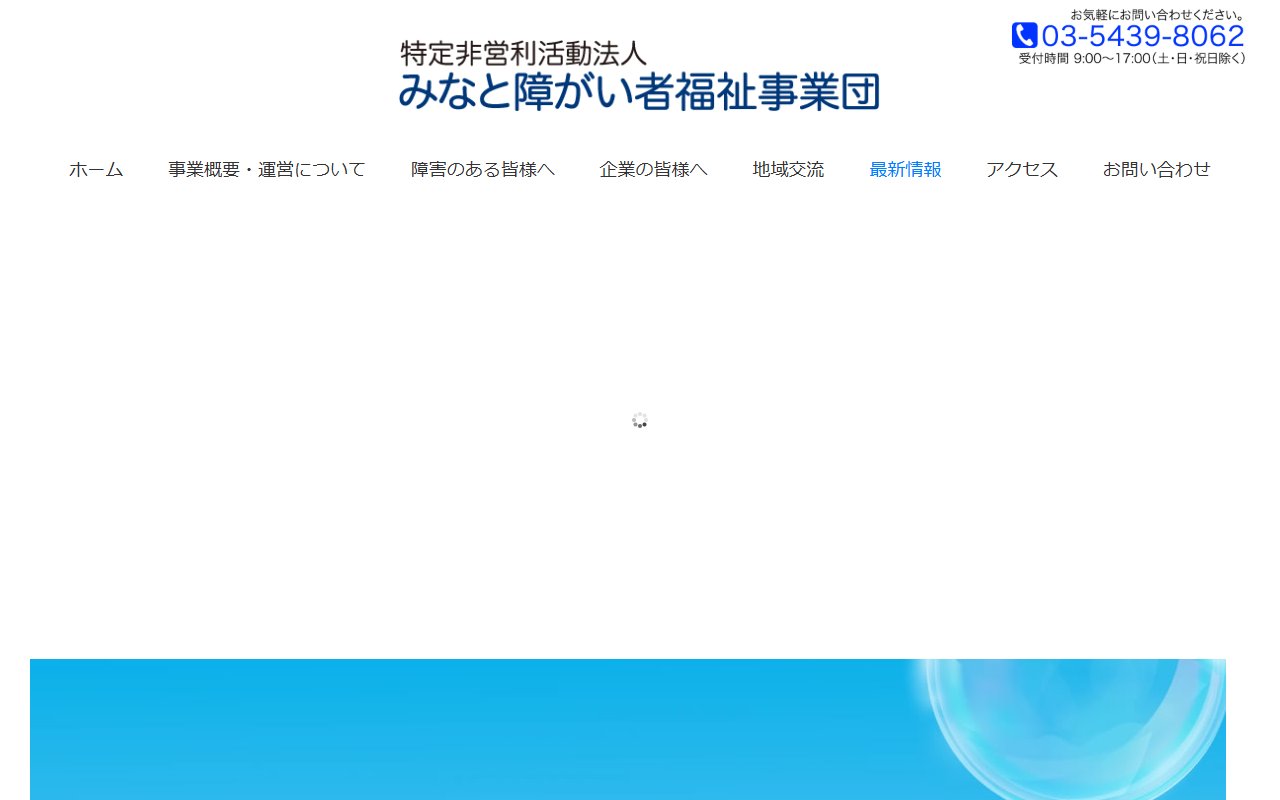The height and width of the screenshot is (800, 1280).
Task: Select the 最新情報 menu item
Action: click(x=906, y=170)
